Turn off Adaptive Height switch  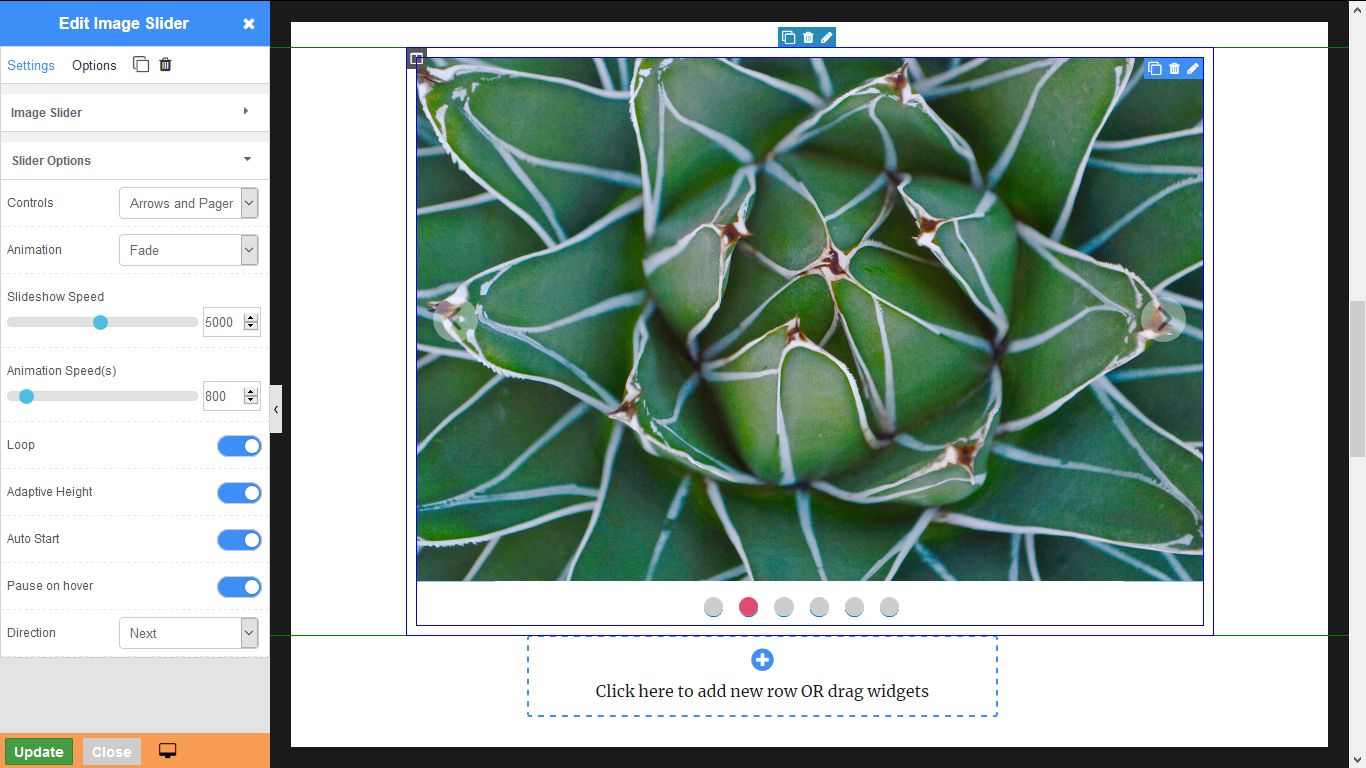click(239, 493)
